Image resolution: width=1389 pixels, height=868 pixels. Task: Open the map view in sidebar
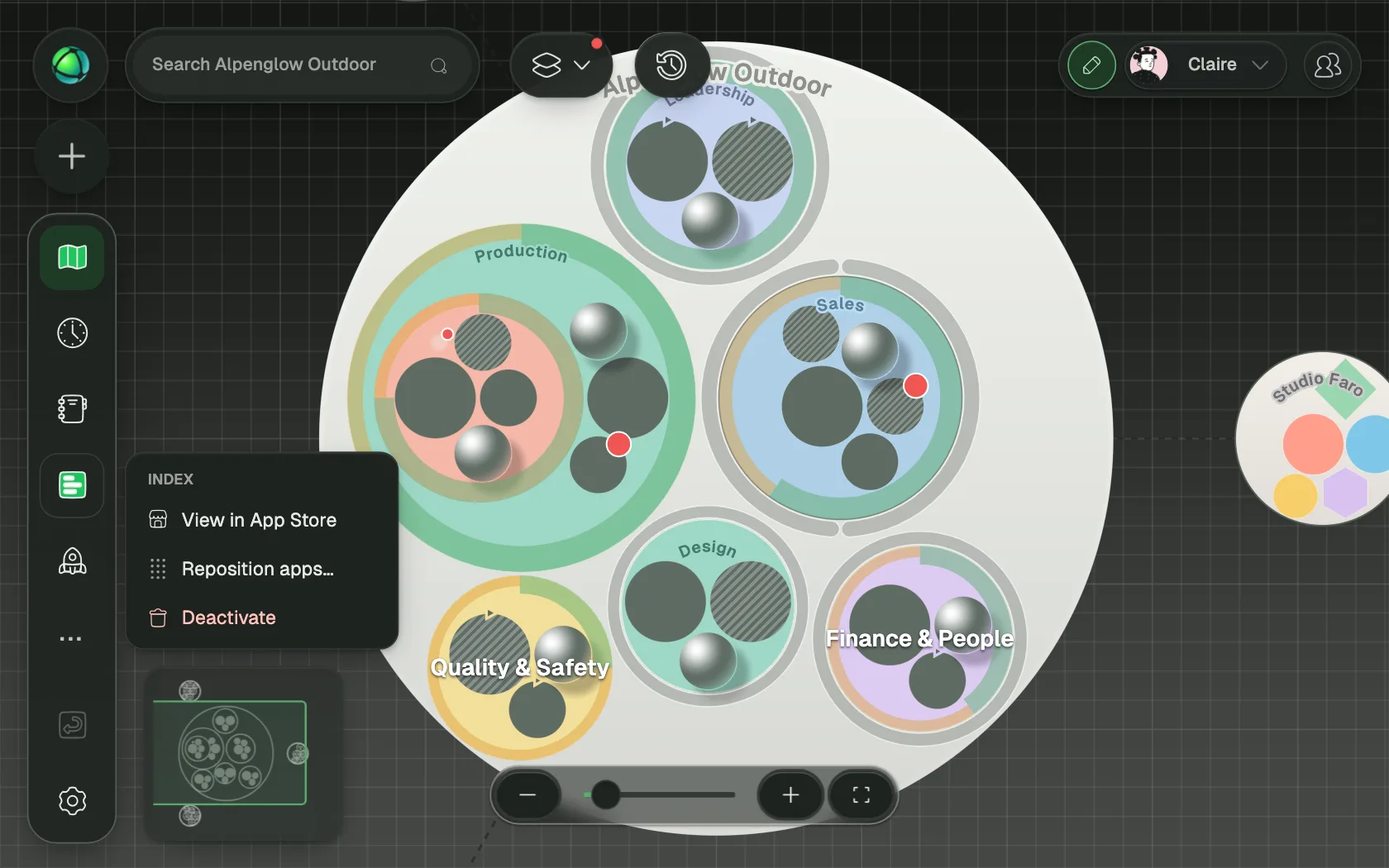pos(72,257)
